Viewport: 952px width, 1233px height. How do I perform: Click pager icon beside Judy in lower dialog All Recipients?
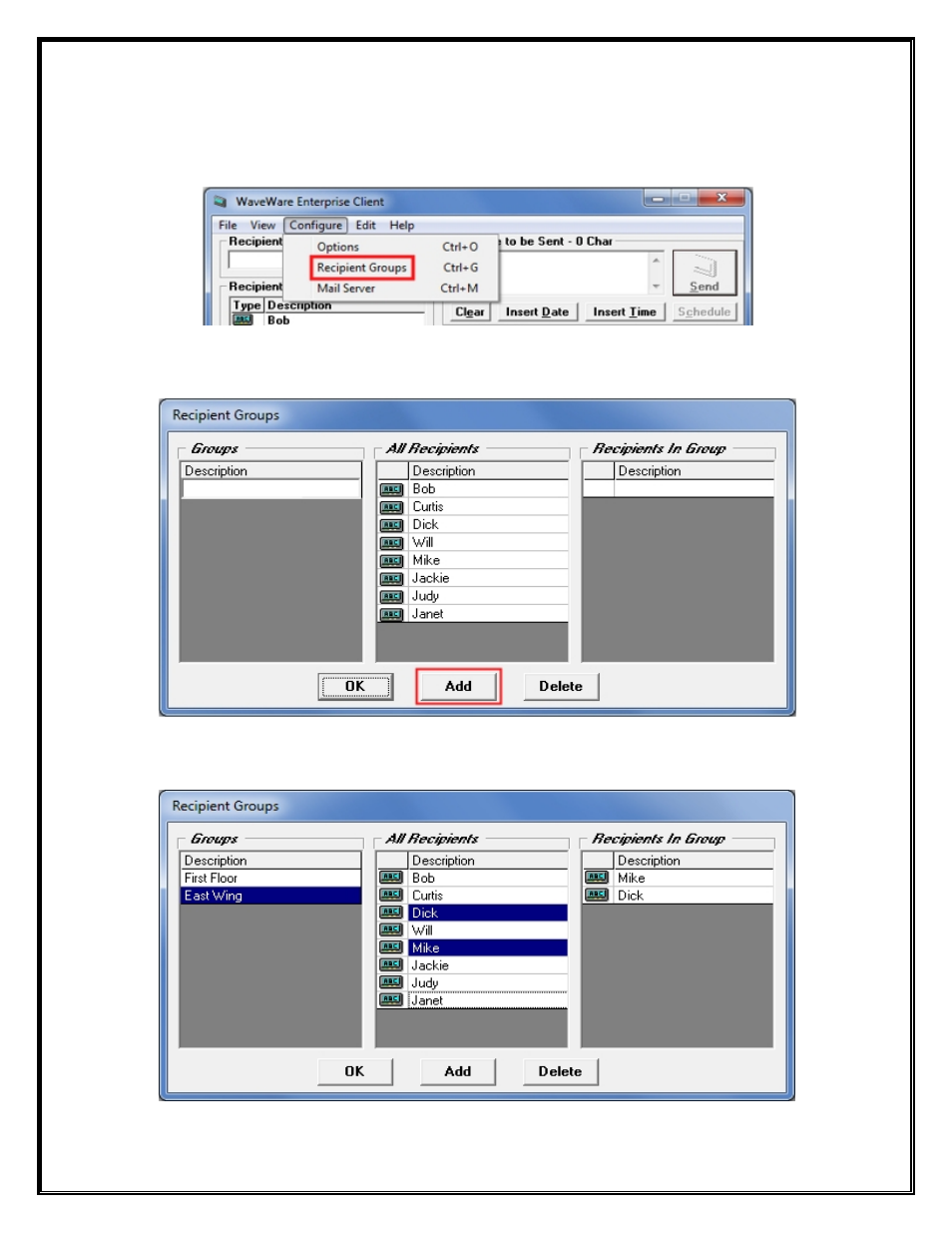pos(391,982)
